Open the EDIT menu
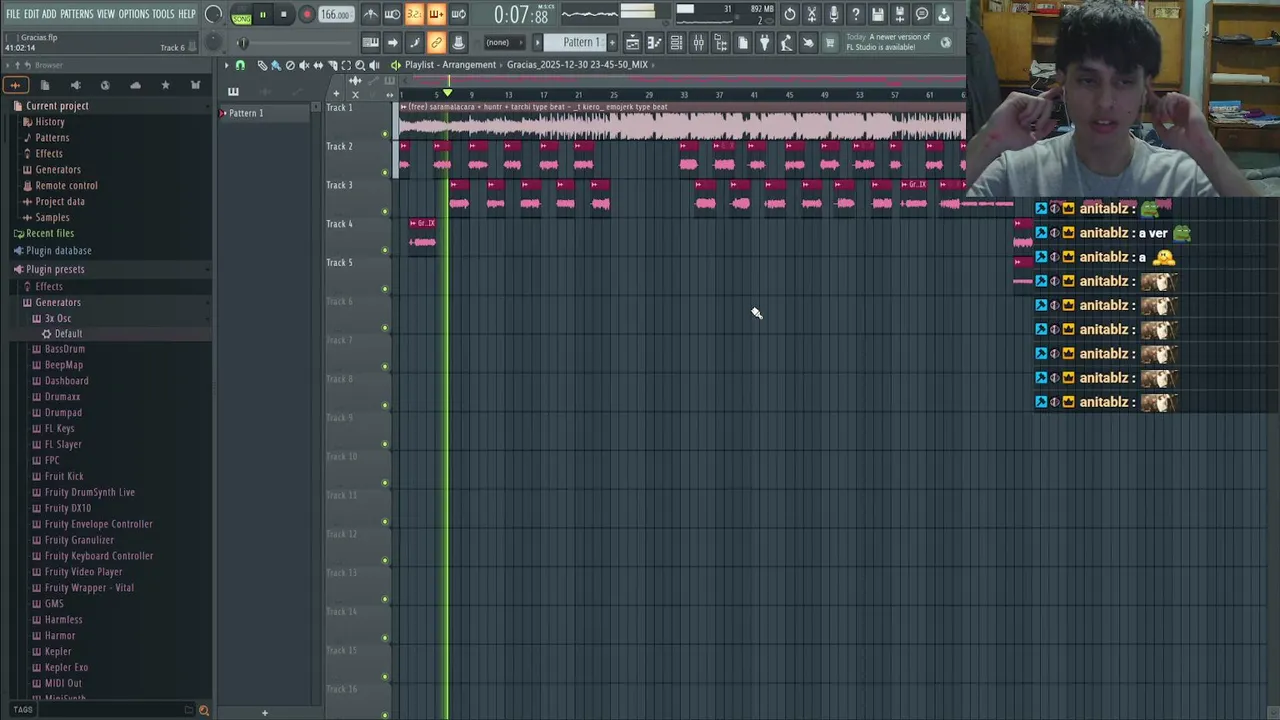 (31, 14)
